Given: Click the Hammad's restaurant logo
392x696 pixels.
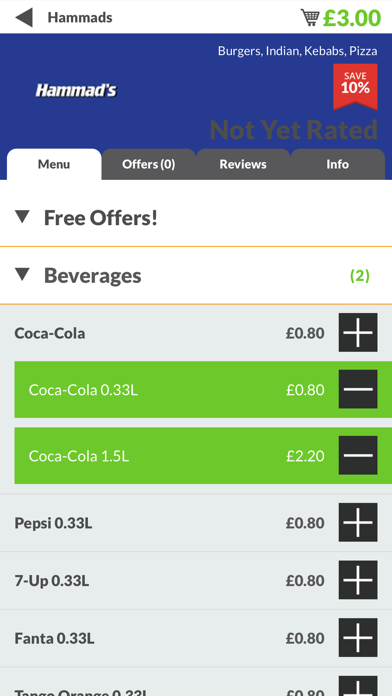Looking at the screenshot, I should [x=76, y=91].
